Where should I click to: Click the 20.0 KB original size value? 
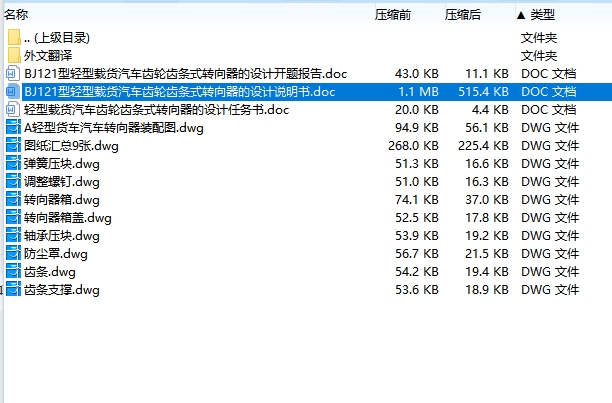(416, 110)
